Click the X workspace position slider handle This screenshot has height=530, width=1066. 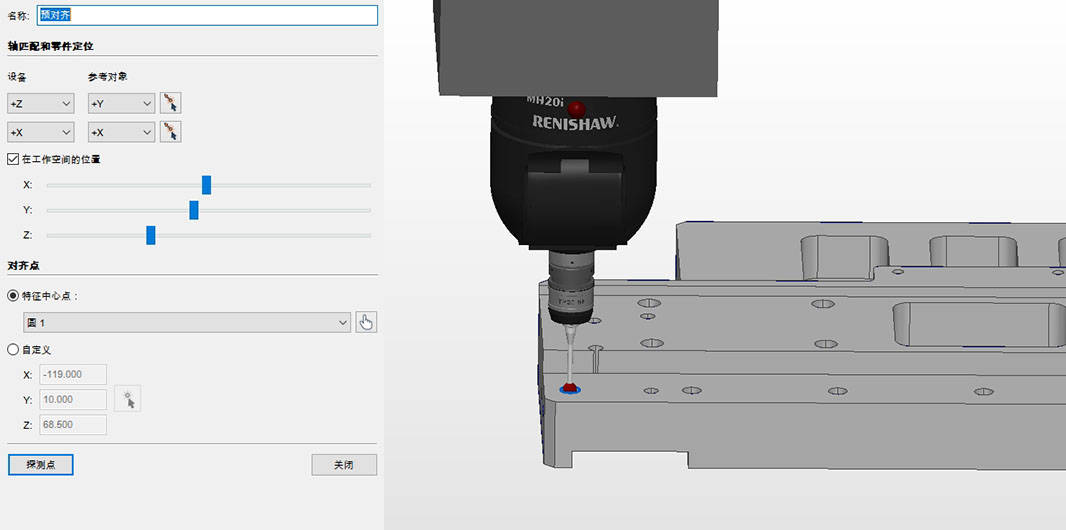coord(206,185)
